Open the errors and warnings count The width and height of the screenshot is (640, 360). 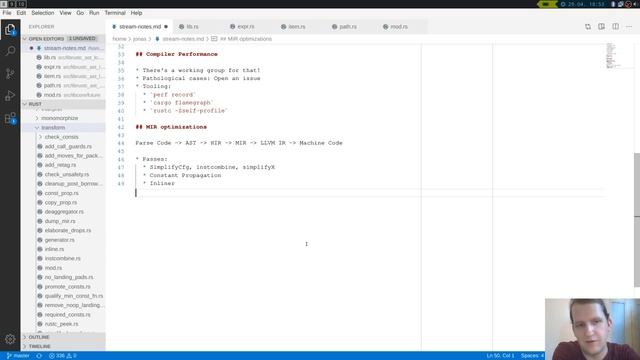tap(63, 356)
